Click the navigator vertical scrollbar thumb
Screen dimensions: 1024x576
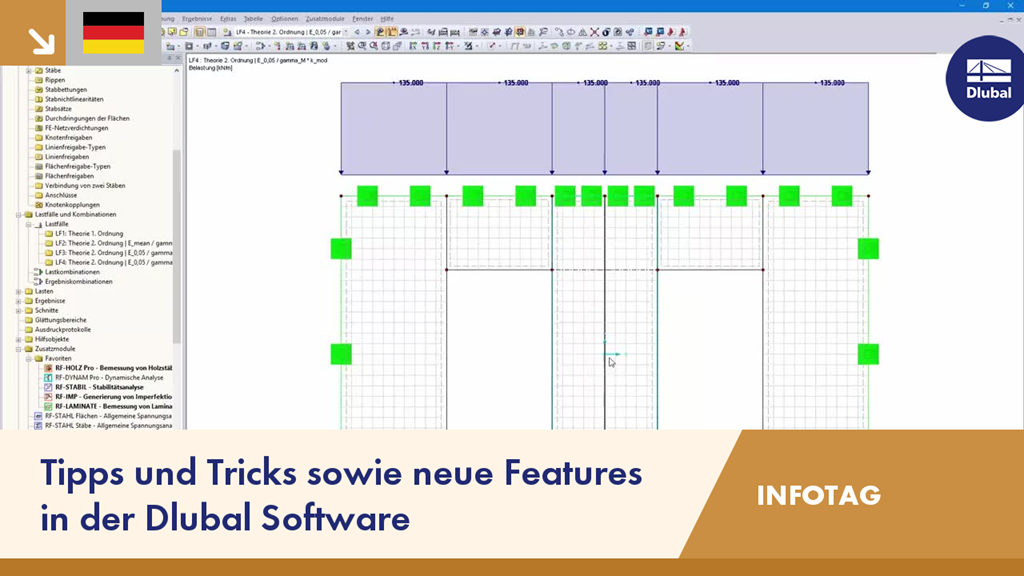(176, 246)
